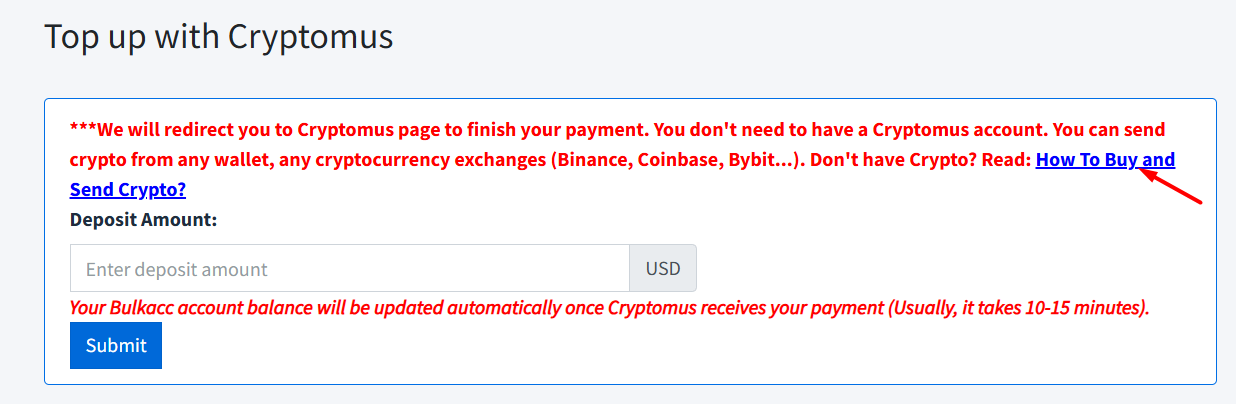Viewport: 1236px width, 404px height.
Task: Click the blue Submit button
Action: (116, 345)
